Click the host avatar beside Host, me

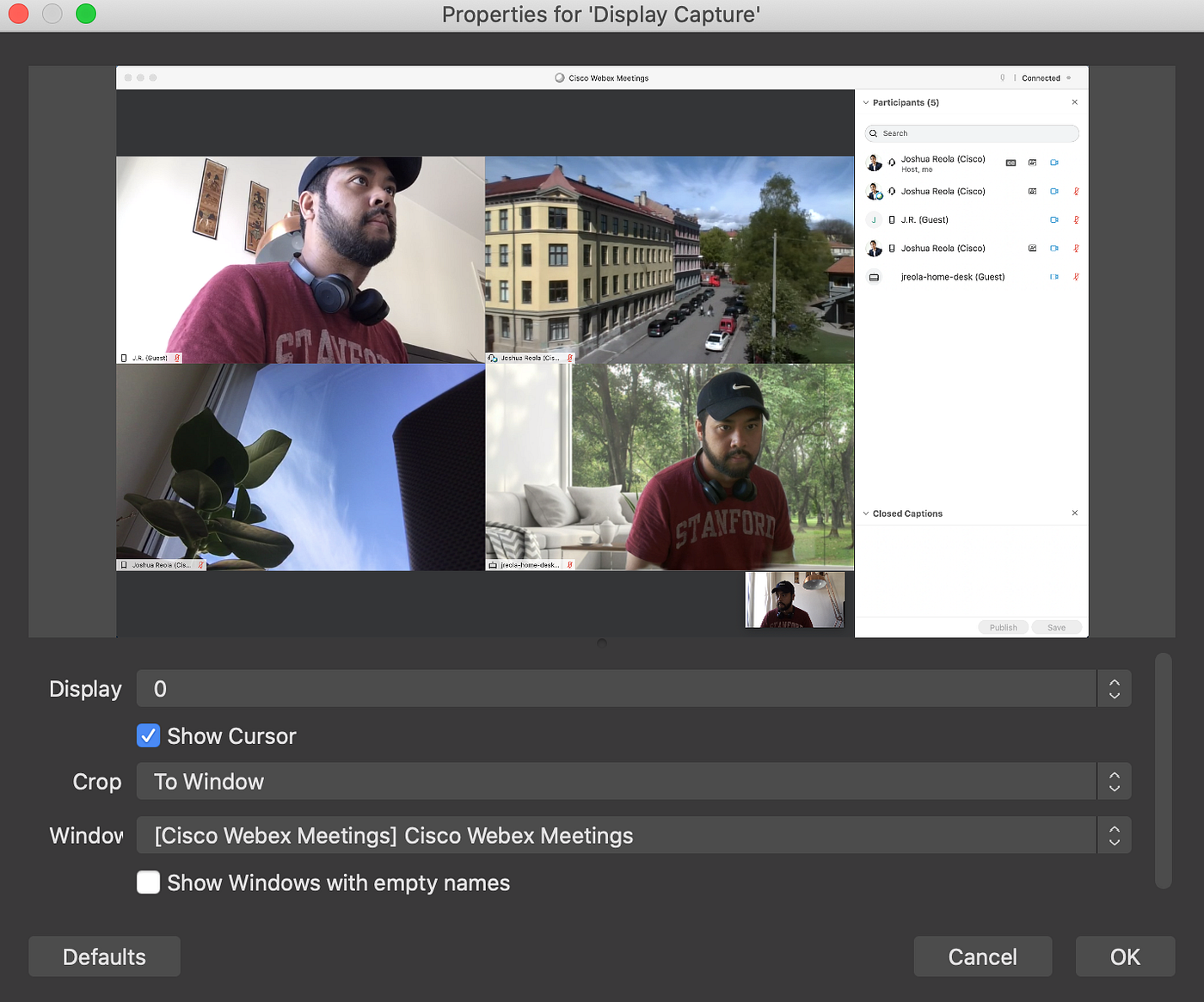click(x=874, y=163)
